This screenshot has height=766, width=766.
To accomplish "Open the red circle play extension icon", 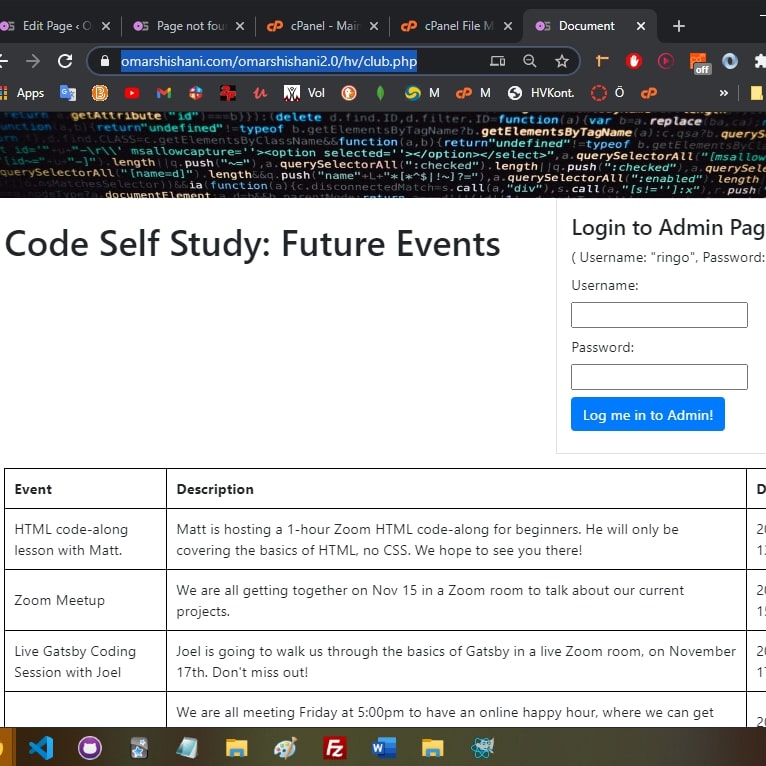I will (x=665, y=61).
